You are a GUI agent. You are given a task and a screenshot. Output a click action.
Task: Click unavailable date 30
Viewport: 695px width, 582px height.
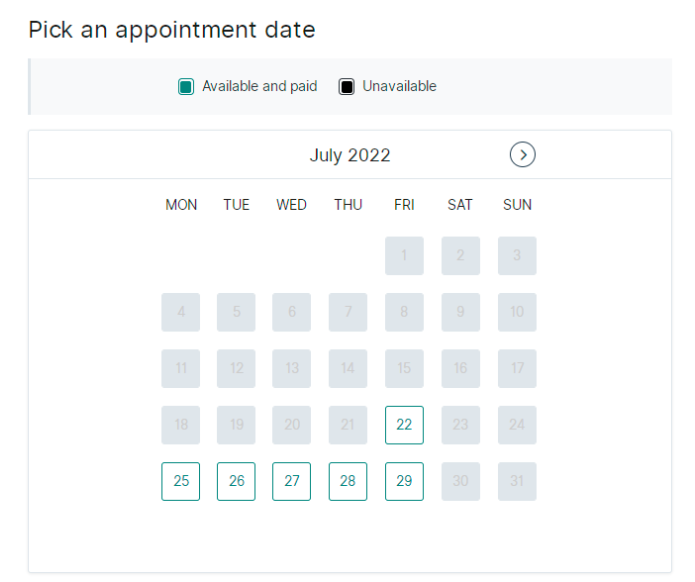(x=461, y=481)
